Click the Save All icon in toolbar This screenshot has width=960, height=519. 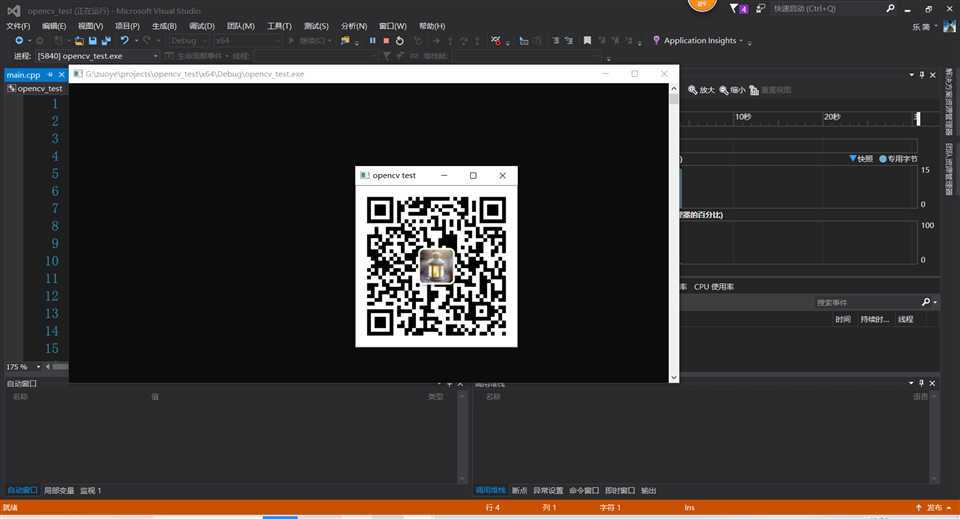point(105,41)
